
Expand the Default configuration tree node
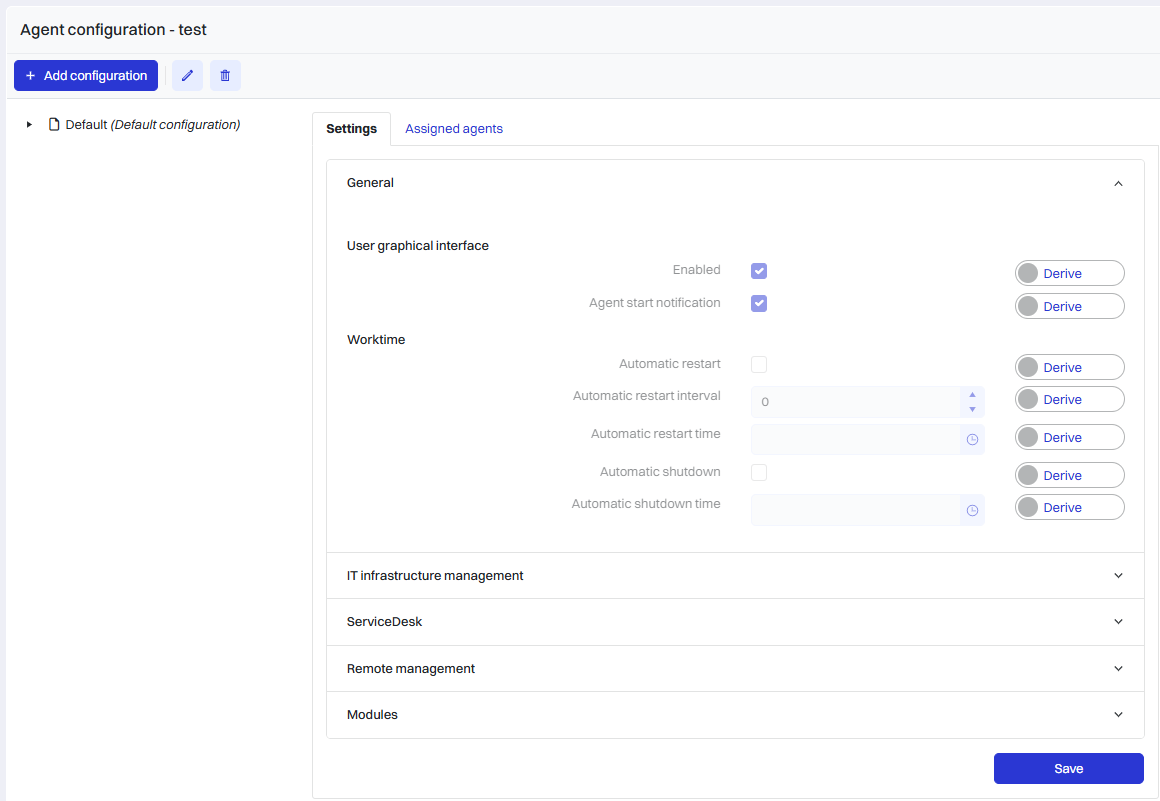[x=29, y=124]
